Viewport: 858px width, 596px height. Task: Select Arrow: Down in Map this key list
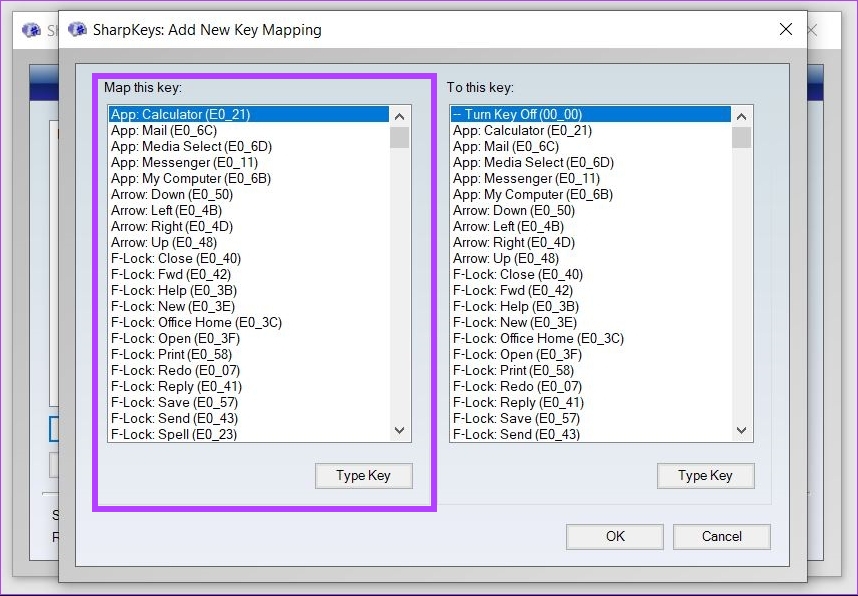(249, 194)
